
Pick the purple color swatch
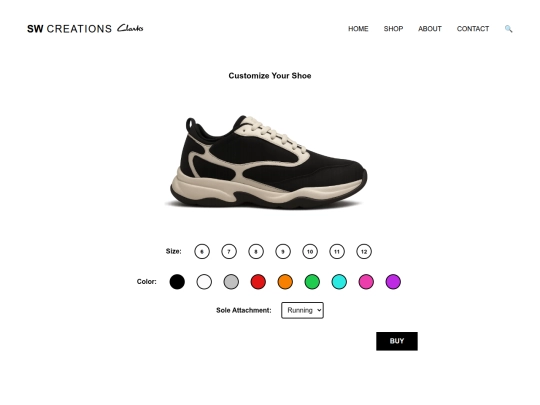(393, 282)
